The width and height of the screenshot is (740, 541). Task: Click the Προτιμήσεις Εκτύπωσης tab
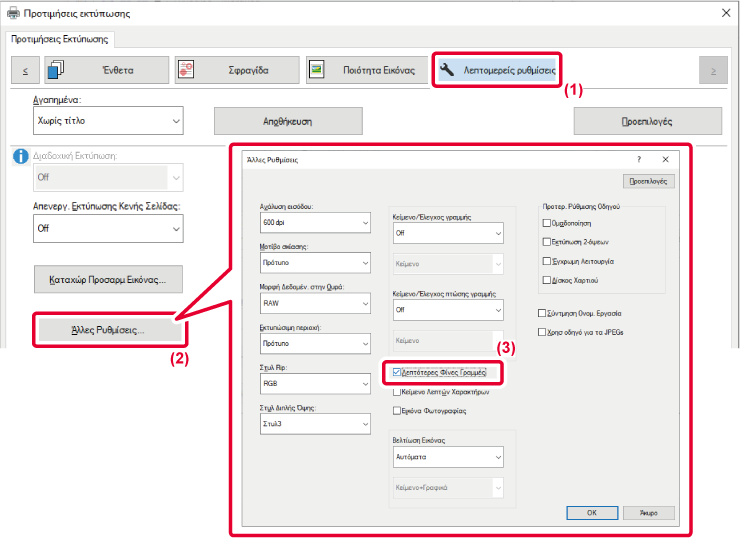tap(59, 39)
